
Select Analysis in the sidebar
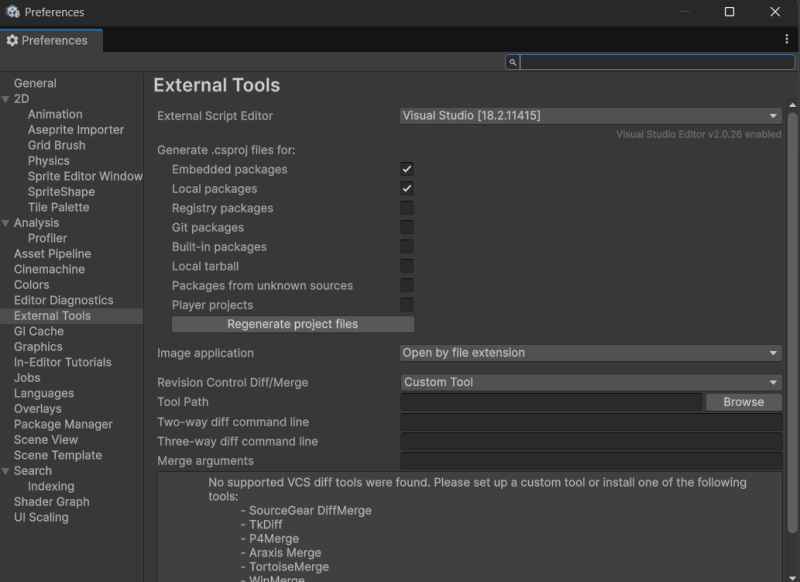(x=36, y=223)
